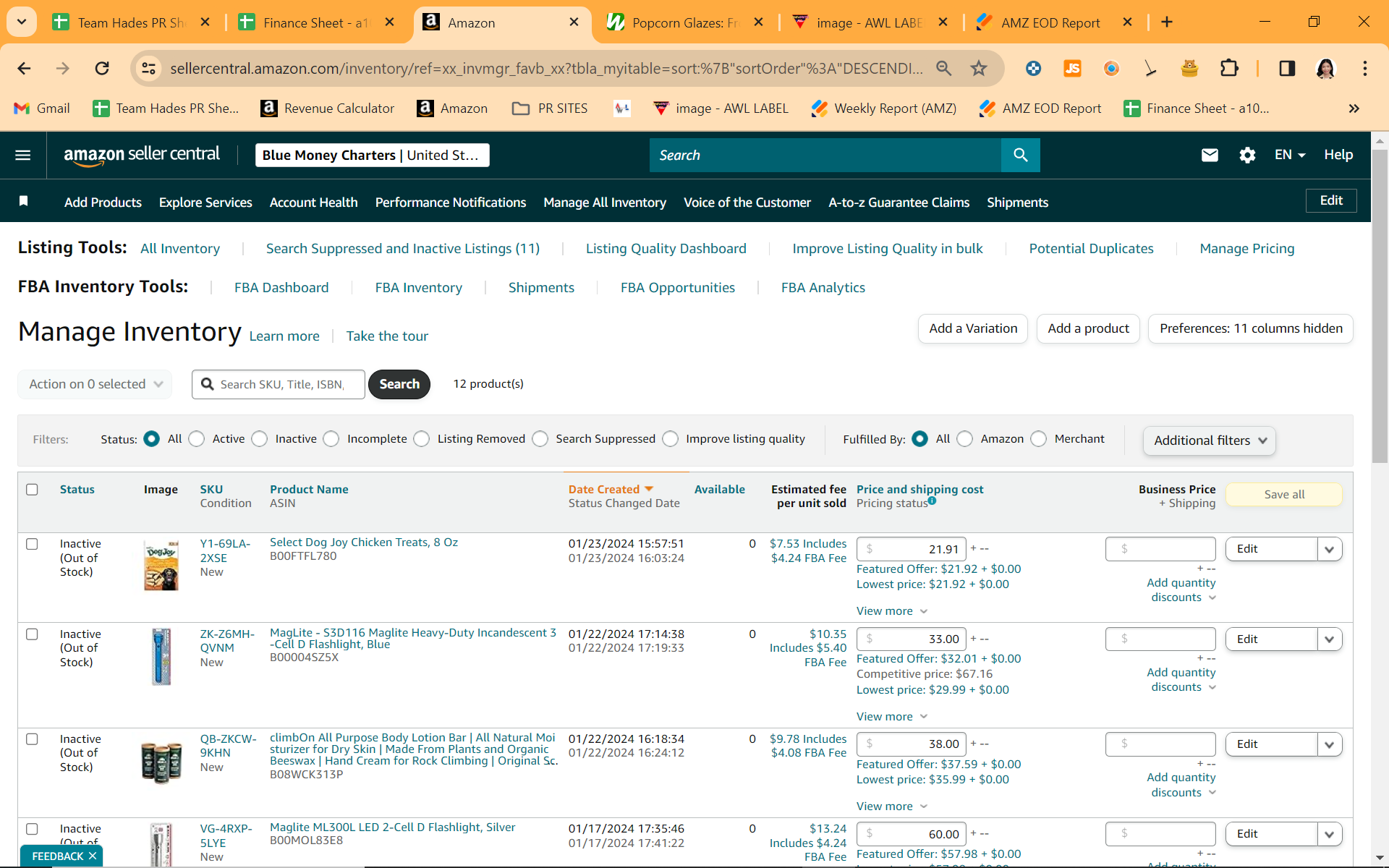Show more bookmarks with the double chevron

click(x=1354, y=109)
